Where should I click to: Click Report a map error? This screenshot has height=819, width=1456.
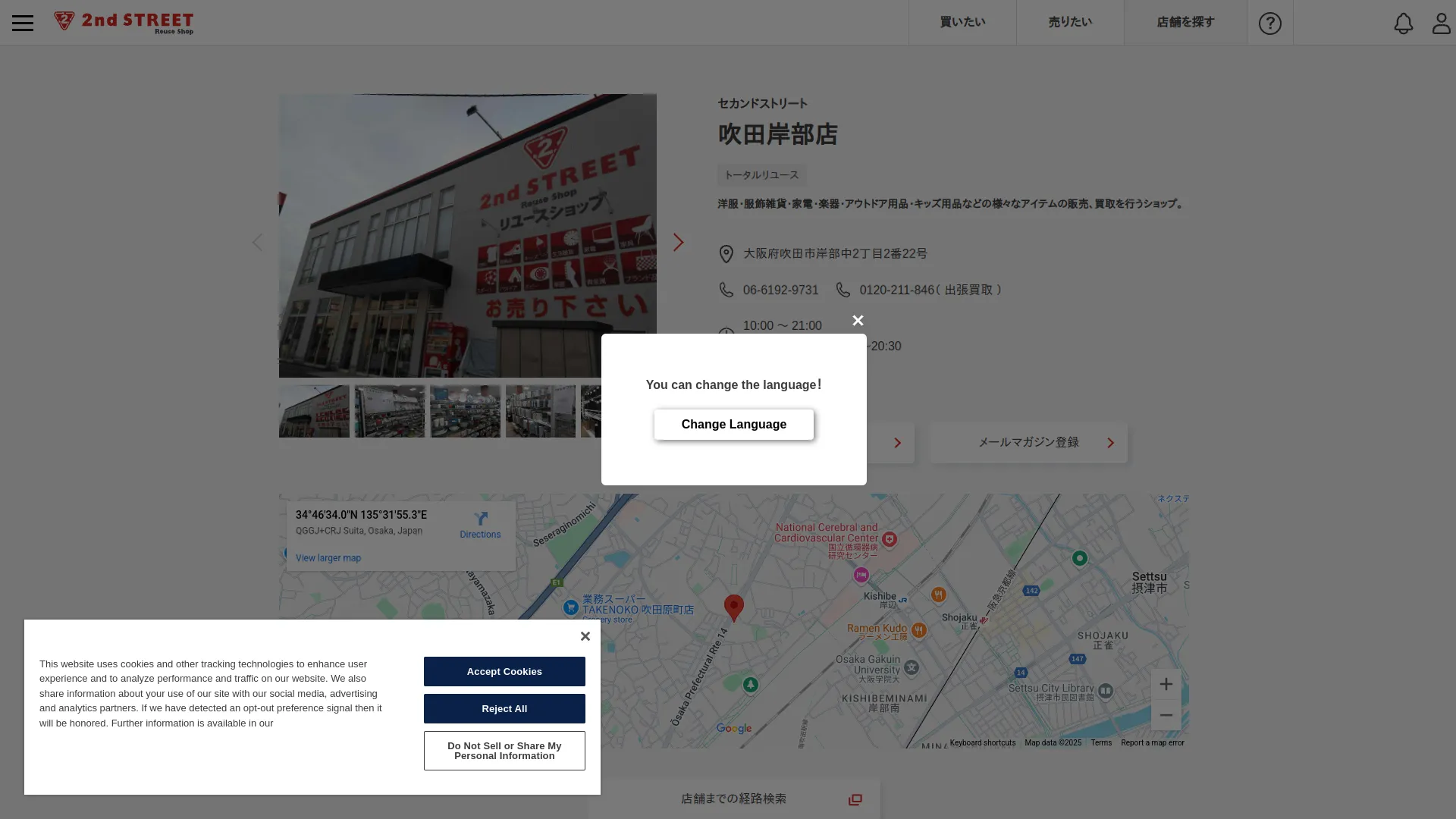[x=1152, y=743]
